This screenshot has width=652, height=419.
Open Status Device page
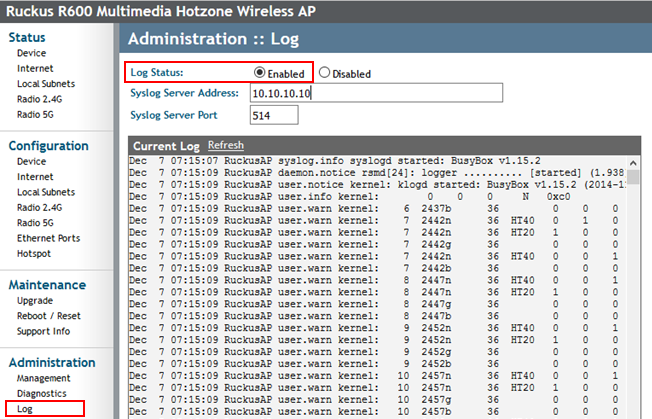pyautogui.click(x=32, y=53)
